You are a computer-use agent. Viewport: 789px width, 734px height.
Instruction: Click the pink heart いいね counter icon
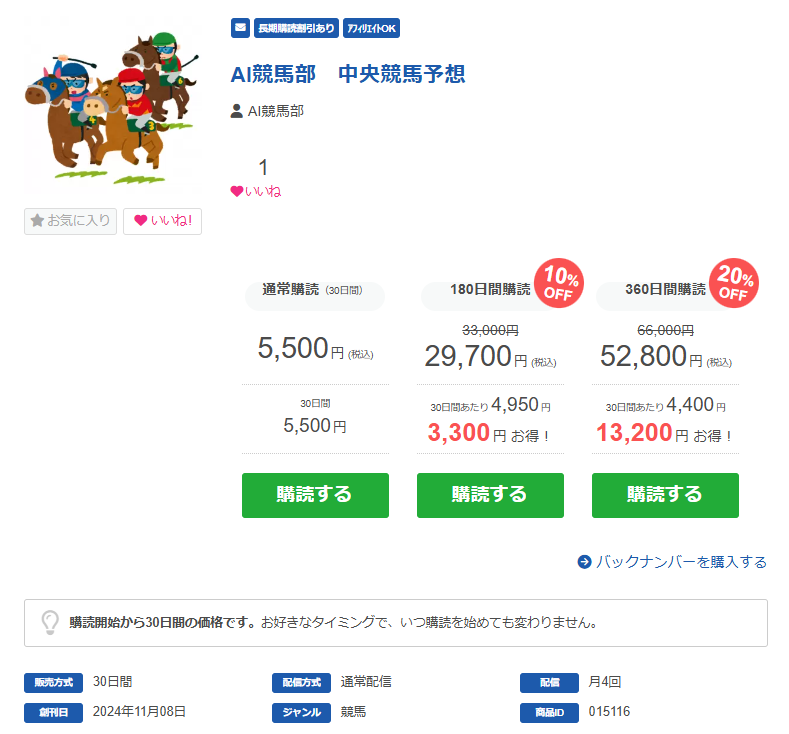tap(237, 191)
